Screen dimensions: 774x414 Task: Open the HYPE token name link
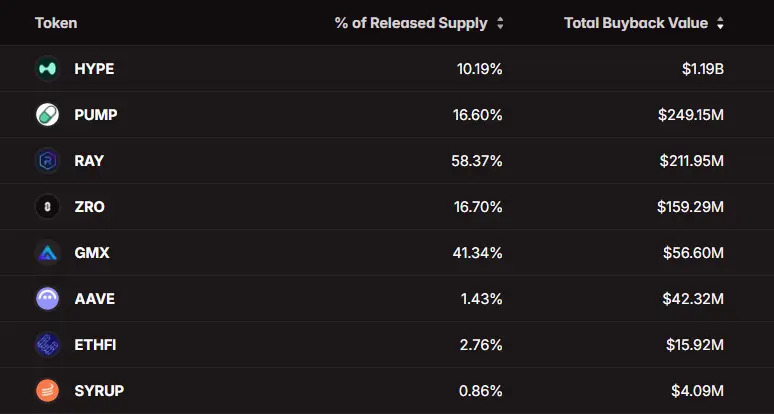point(94,69)
